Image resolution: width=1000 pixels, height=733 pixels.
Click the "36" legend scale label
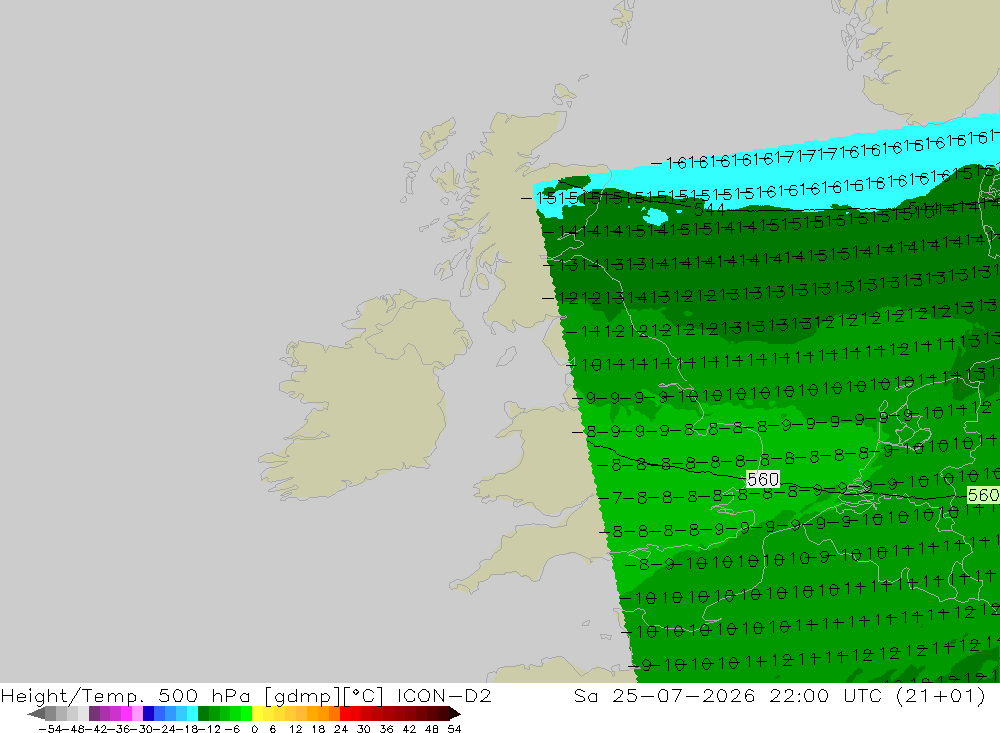[x=386, y=729]
